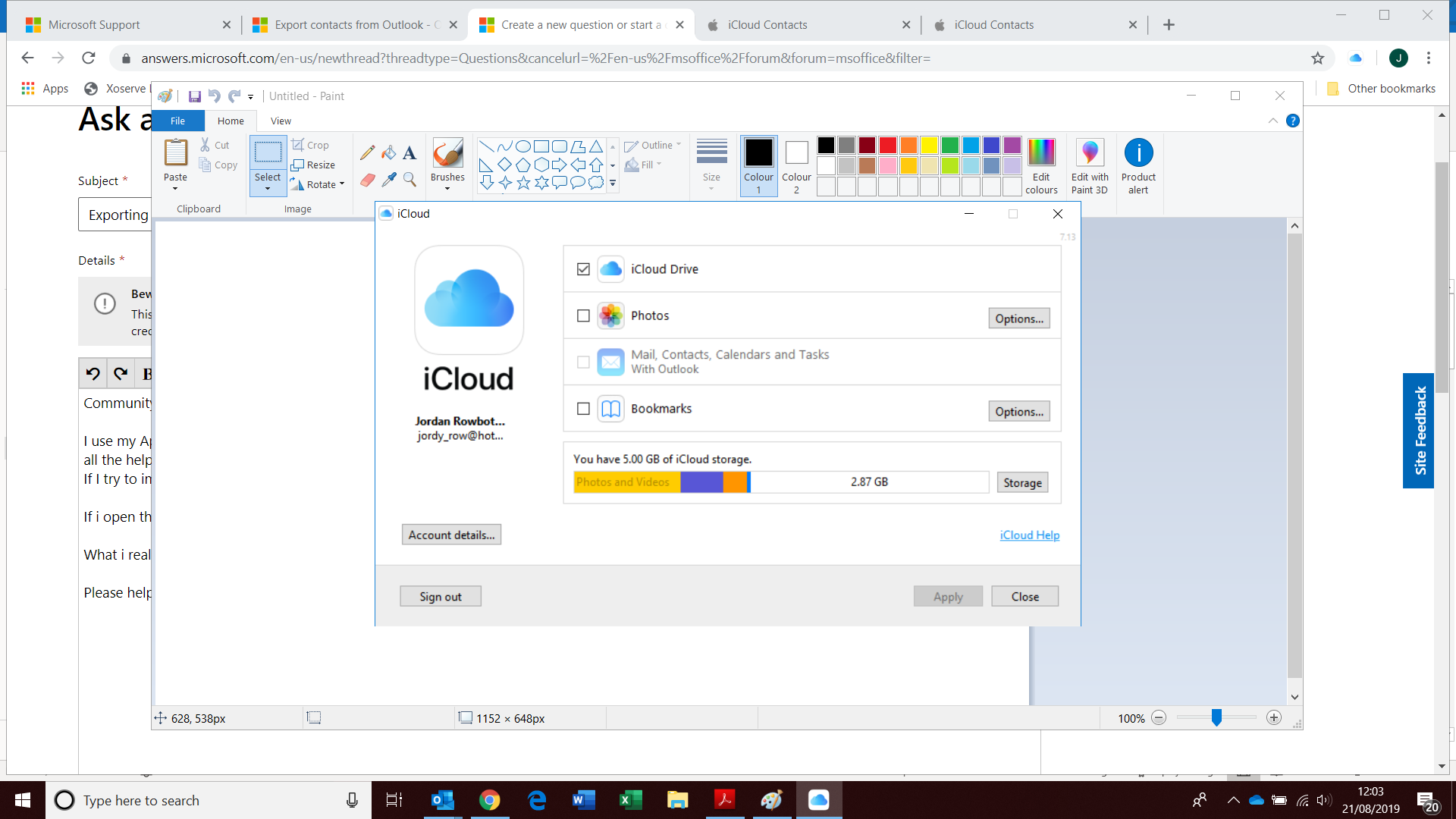Viewport: 1456px width, 819px height.
Task: Click the Account details button
Action: pyautogui.click(x=451, y=535)
